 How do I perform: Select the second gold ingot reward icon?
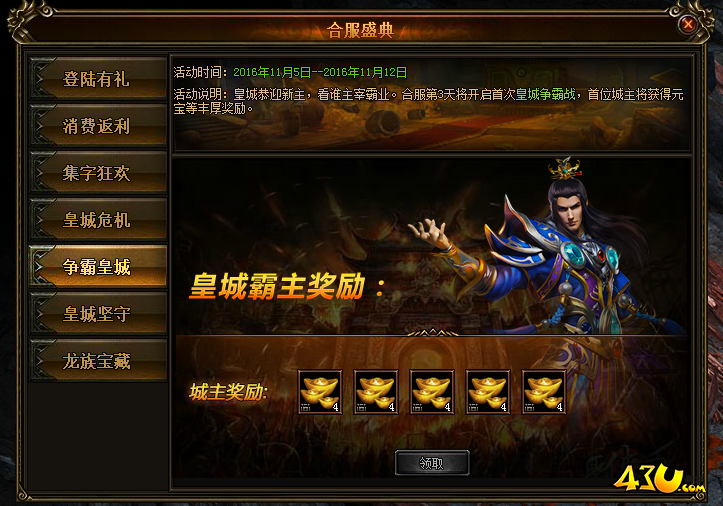[x=376, y=392]
